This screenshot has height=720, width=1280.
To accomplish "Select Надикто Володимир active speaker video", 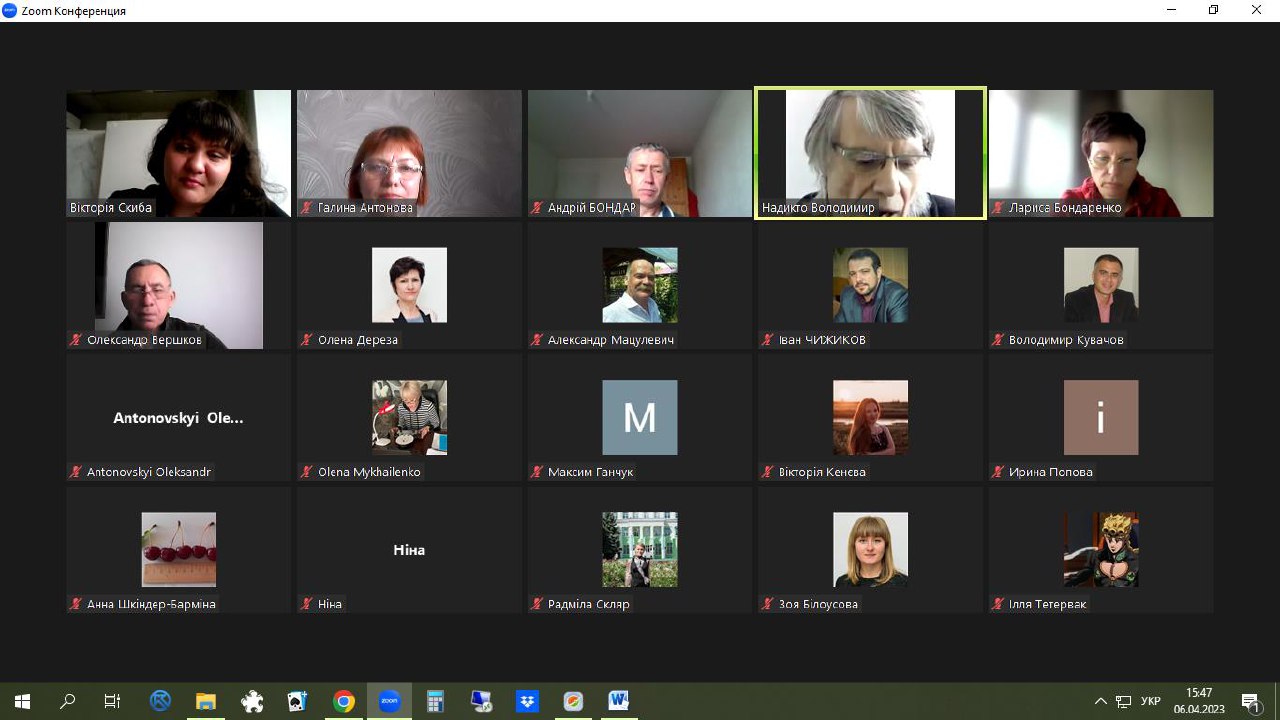I will click(x=870, y=152).
